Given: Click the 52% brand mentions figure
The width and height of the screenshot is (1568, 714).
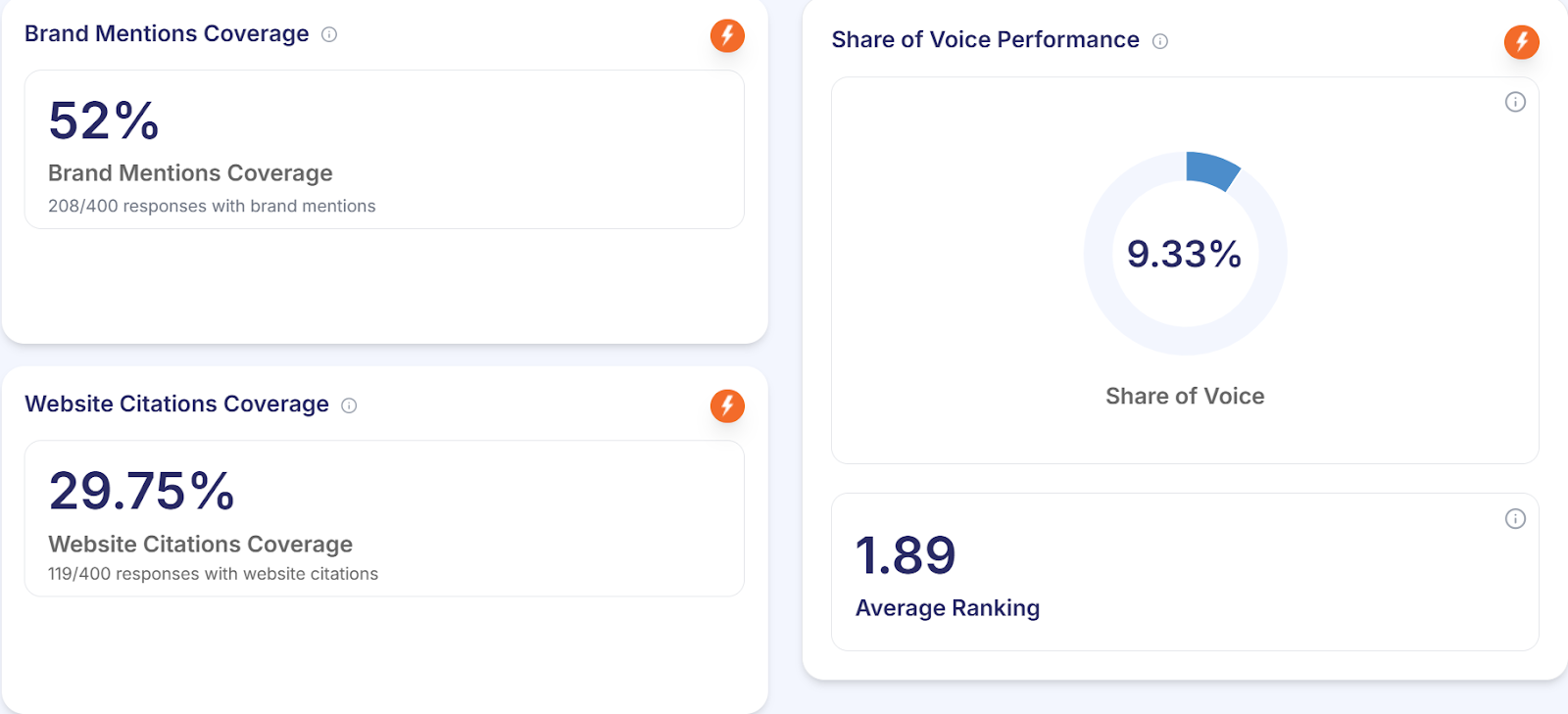Looking at the screenshot, I should 104,121.
